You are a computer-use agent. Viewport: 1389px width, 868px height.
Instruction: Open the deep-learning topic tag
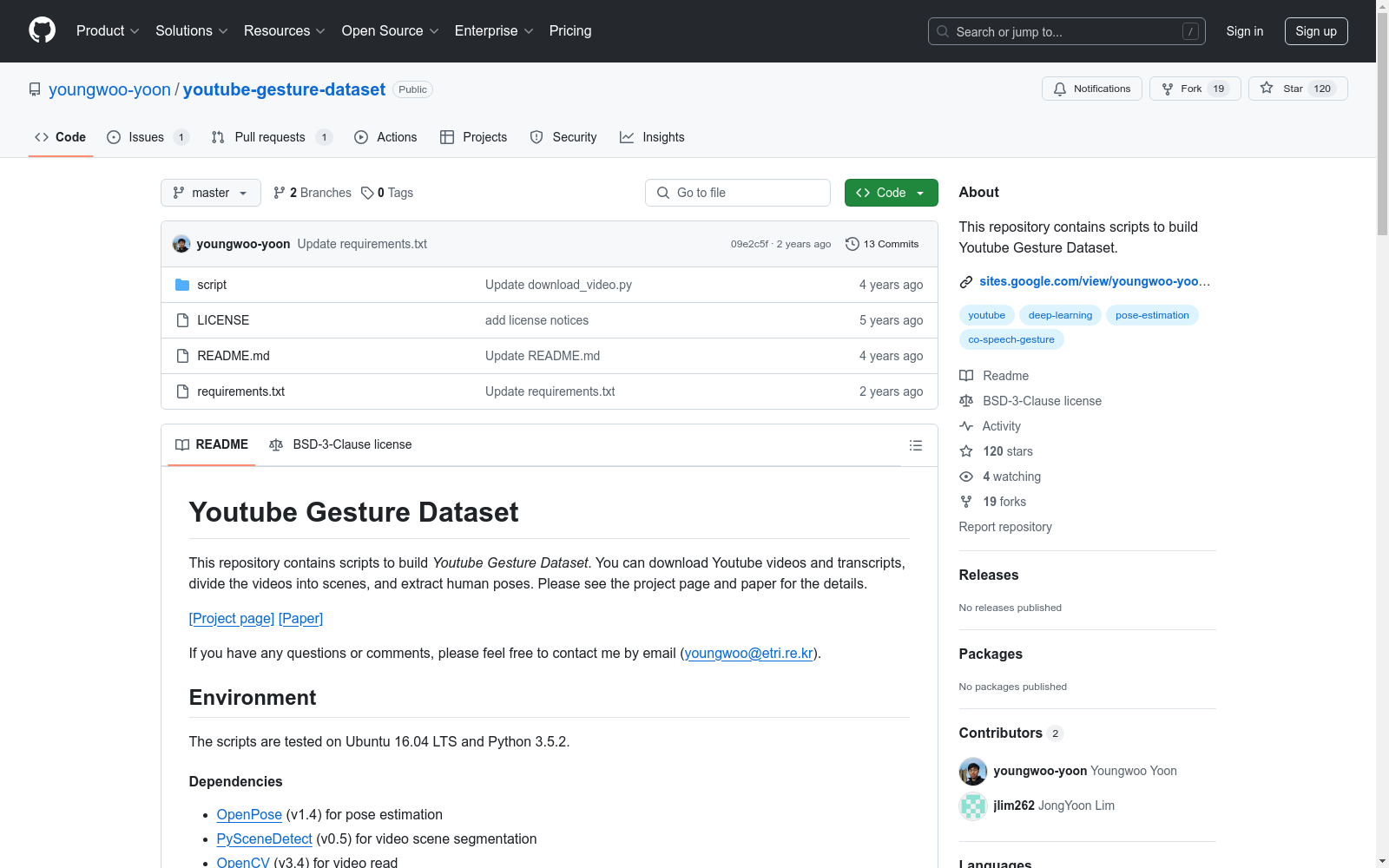coord(1060,315)
